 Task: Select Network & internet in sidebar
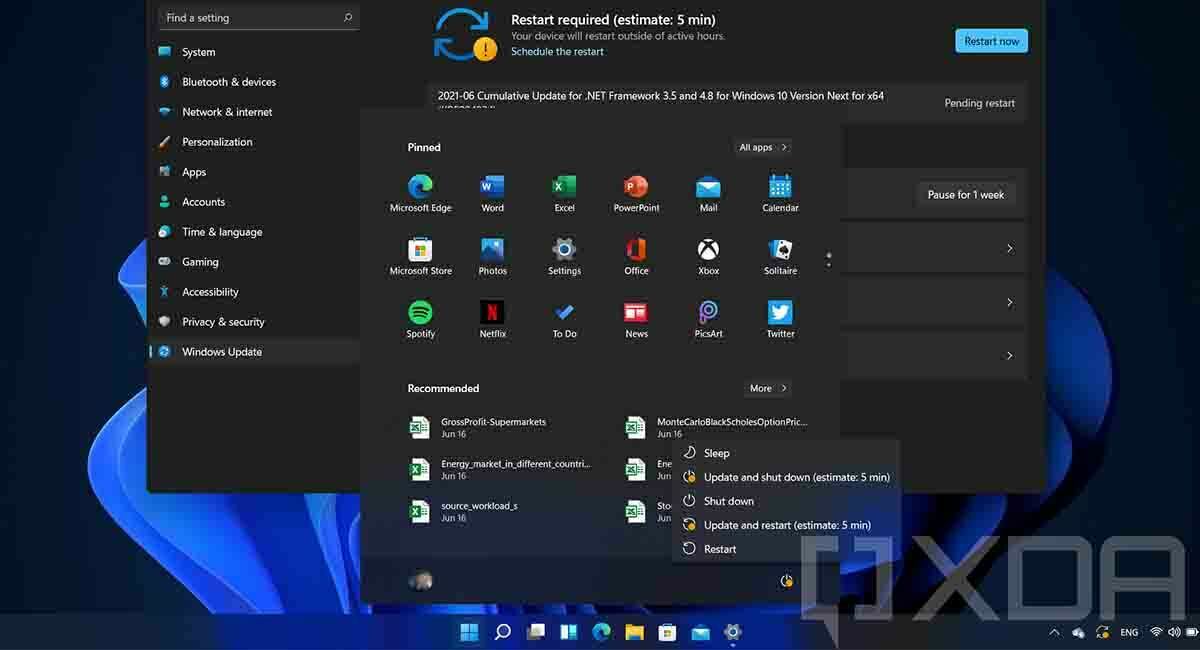pos(254,112)
